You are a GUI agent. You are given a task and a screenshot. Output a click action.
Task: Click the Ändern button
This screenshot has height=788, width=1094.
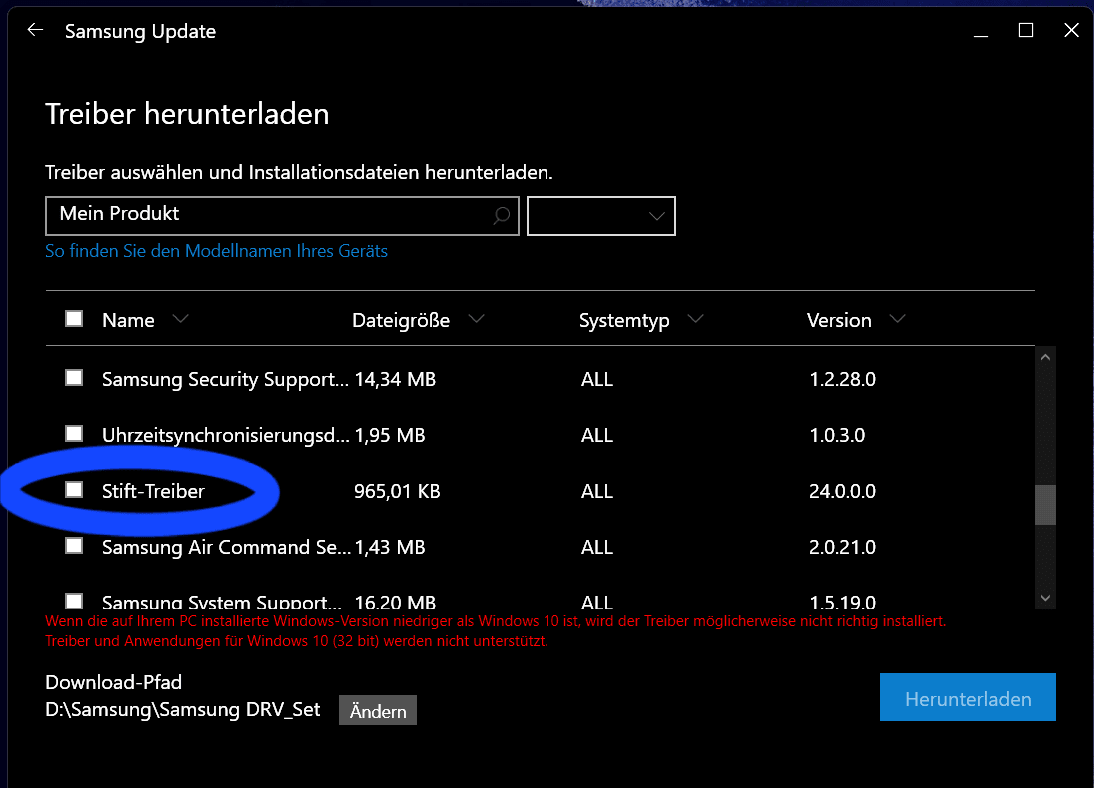tap(378, 711)
